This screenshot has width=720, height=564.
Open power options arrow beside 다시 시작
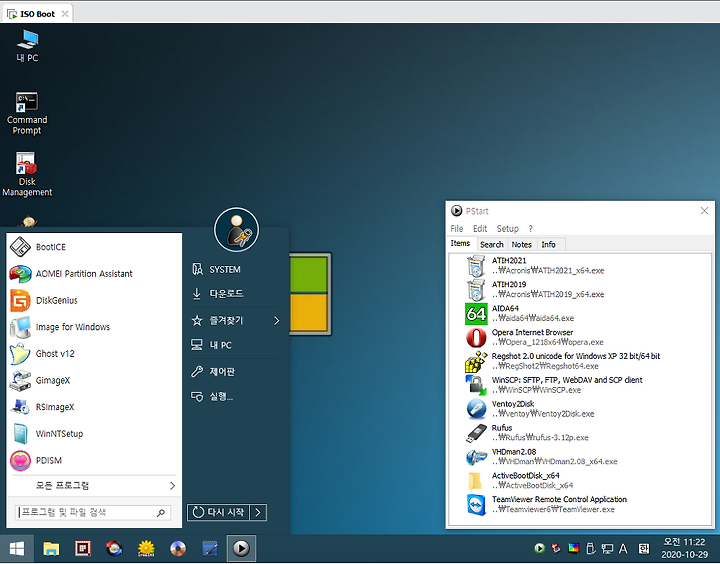[258, 513]
